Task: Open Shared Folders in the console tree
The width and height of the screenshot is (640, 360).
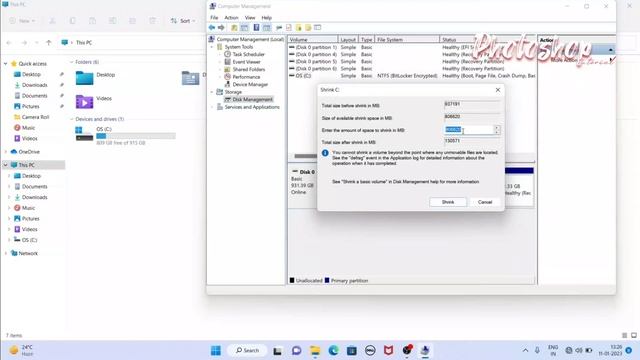Action: tap(249, 69)
